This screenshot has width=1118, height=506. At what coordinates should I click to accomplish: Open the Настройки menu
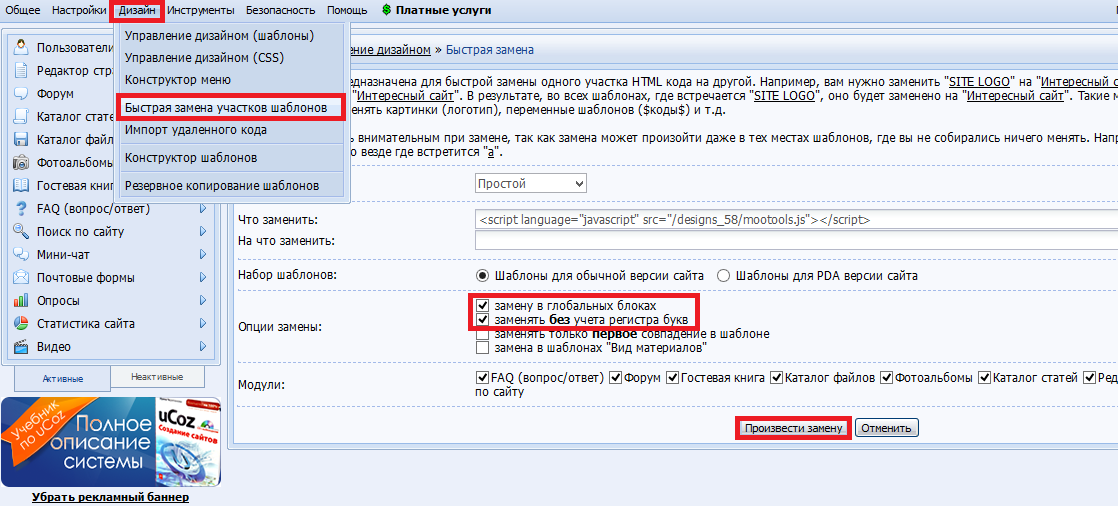pos(80,10)
